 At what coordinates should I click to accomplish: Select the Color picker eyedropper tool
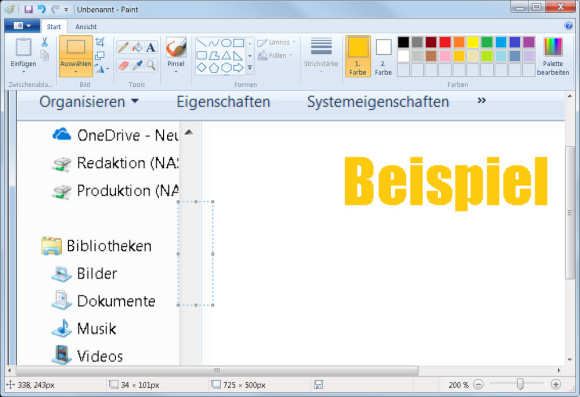click(x=137, y=65)
